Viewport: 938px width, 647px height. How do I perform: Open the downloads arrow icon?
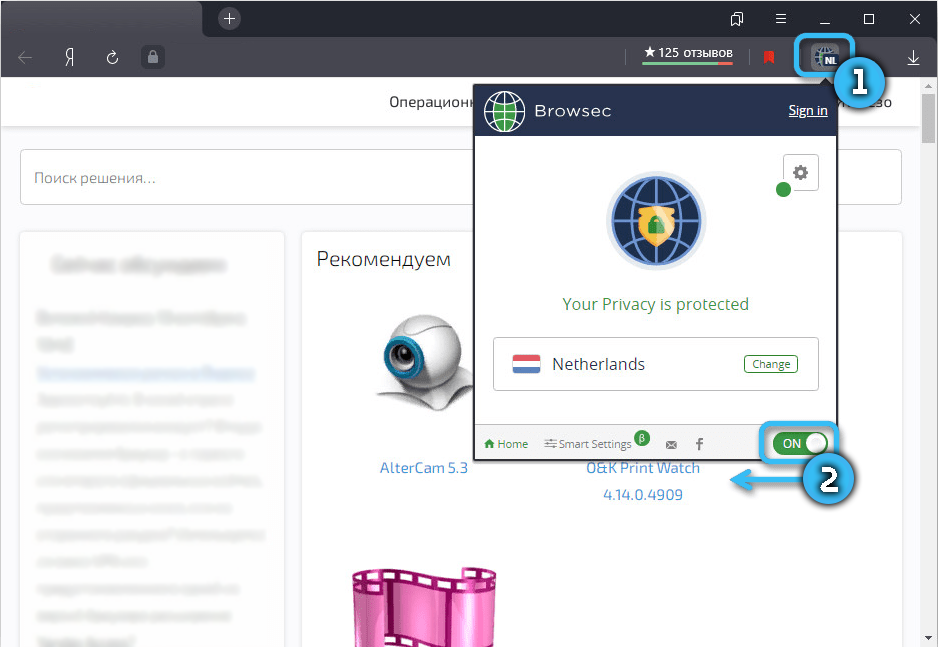913,57
